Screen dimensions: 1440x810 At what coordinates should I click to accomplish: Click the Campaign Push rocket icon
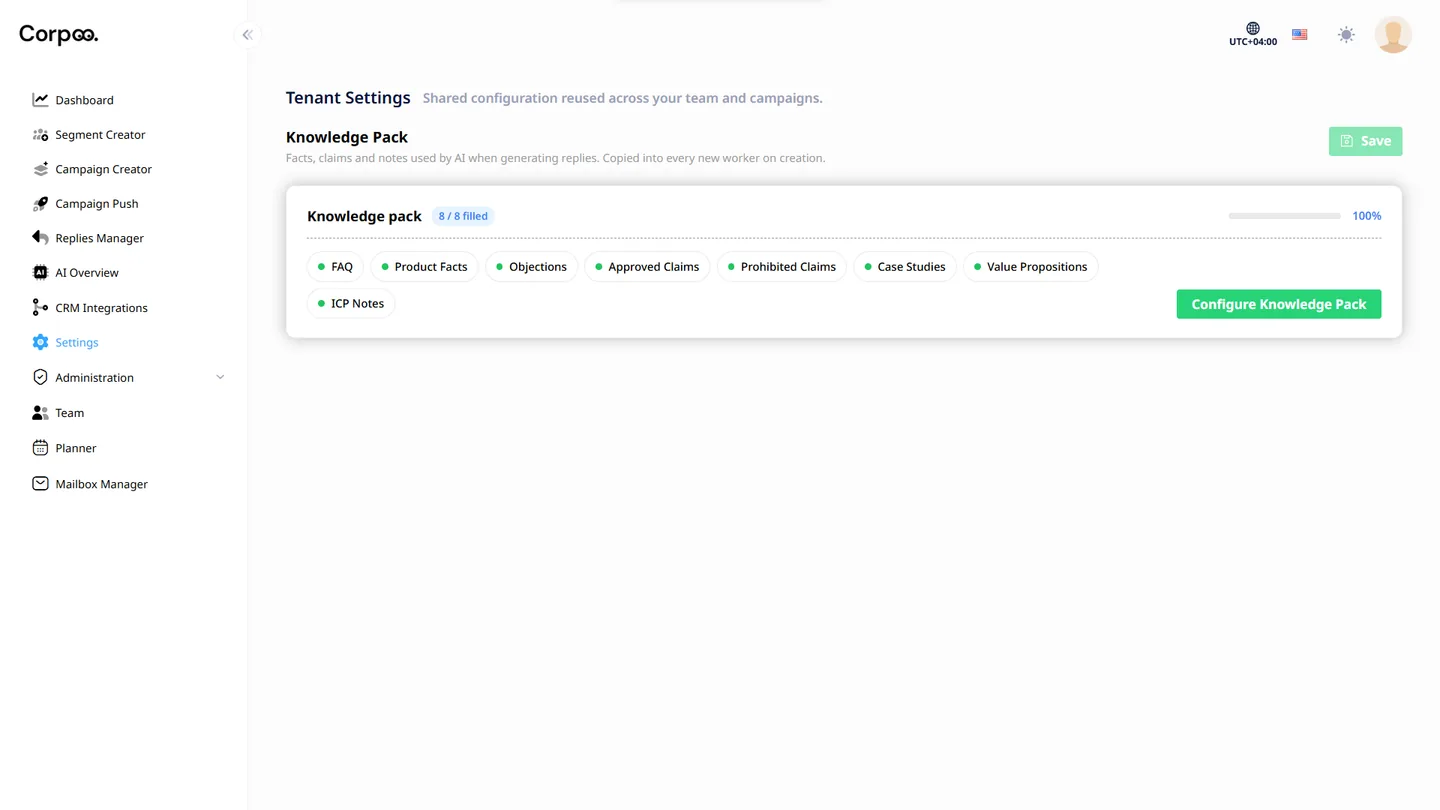(x=40, y=204)
